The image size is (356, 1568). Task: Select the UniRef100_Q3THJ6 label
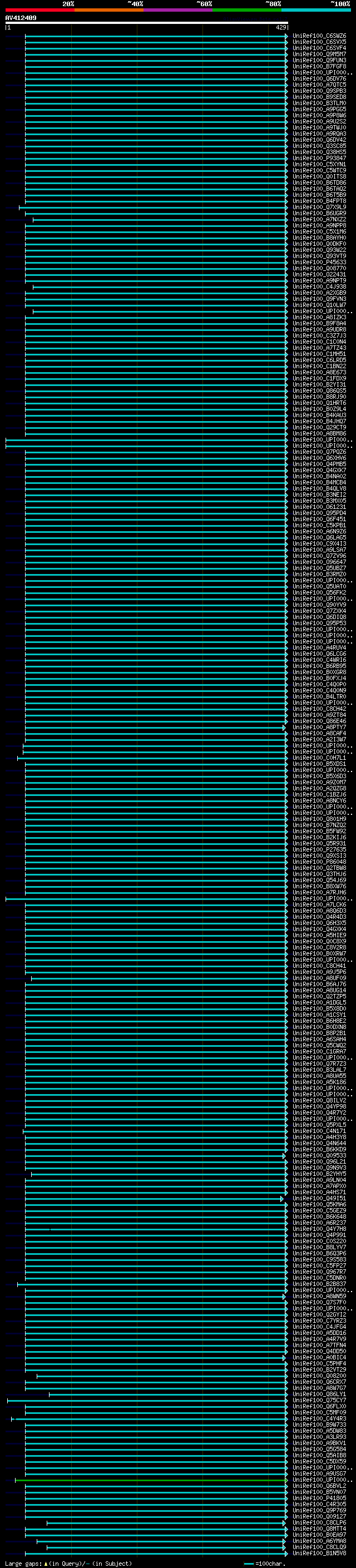point(319,874)
